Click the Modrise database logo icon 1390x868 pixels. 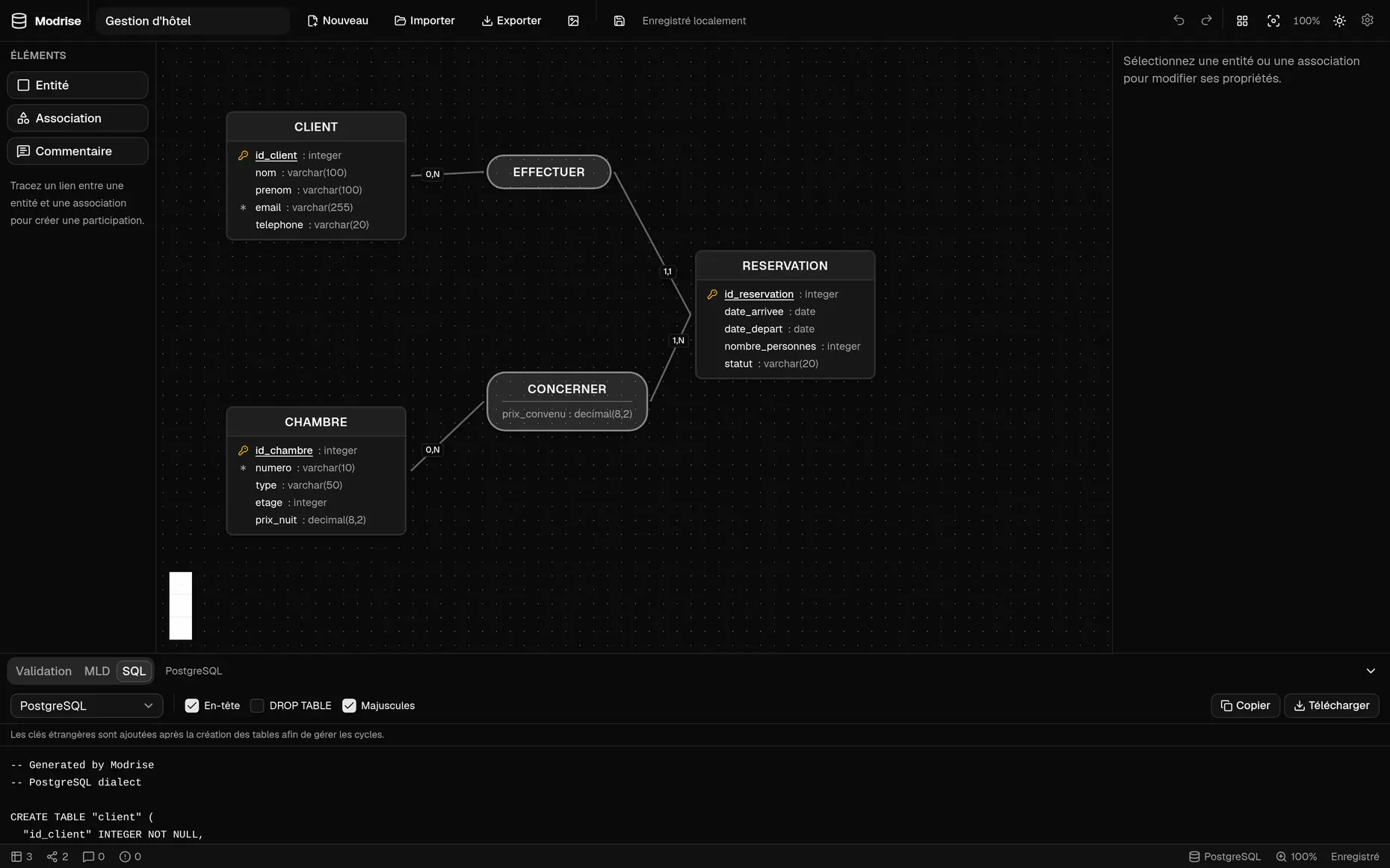coord(19,21)
